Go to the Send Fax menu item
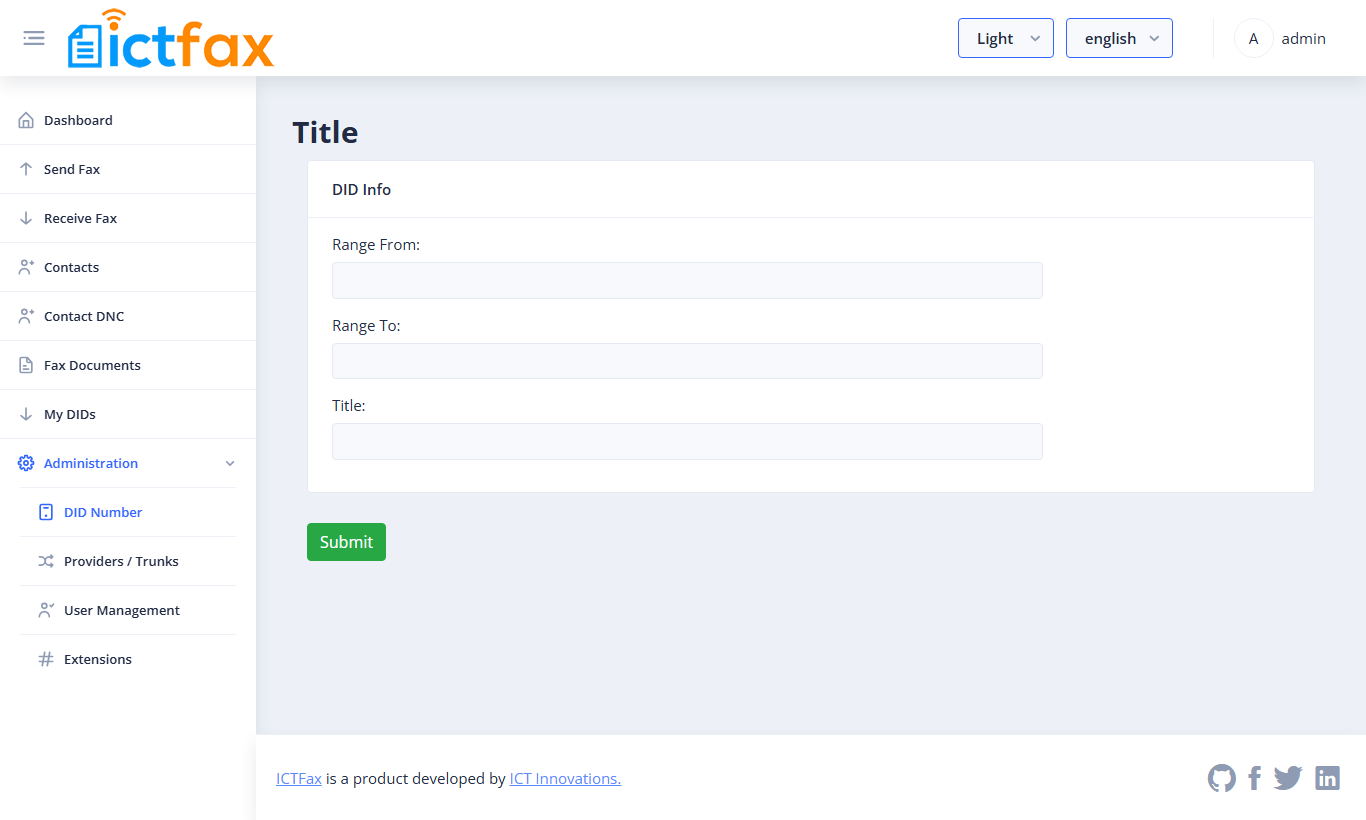Viewport: 1366px width, 820px height. 128,169
